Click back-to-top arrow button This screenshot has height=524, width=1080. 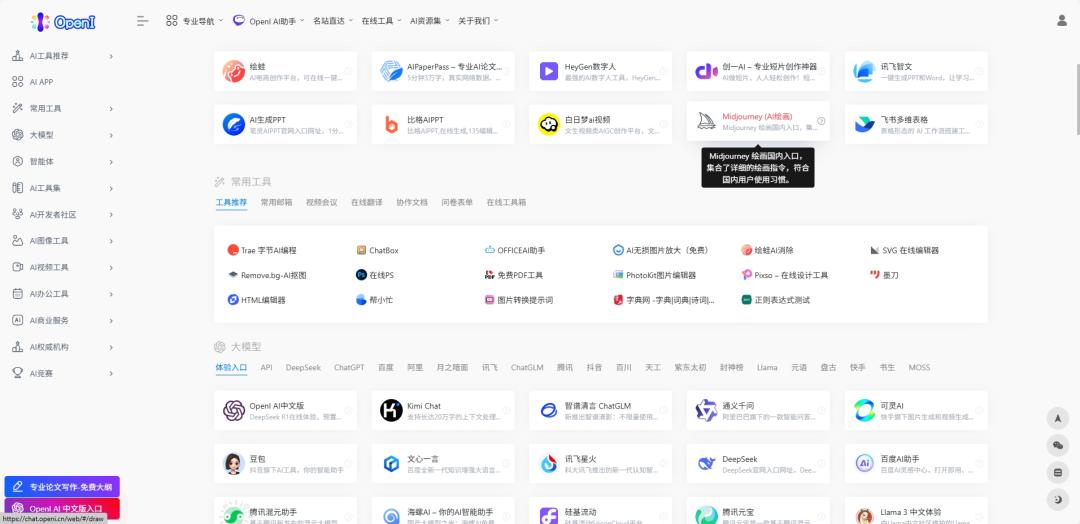click(1057, 418)
